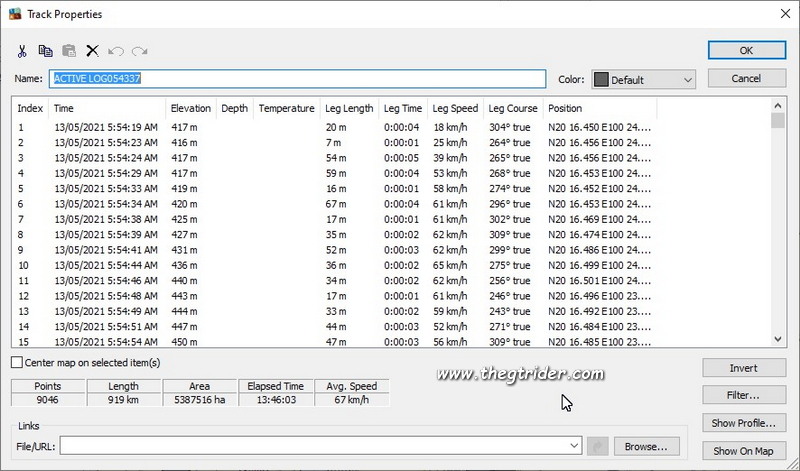Click the Show Profile... button
Viewport: 800px width, 471px height.
pyautogui.click(x=744, y=423)
